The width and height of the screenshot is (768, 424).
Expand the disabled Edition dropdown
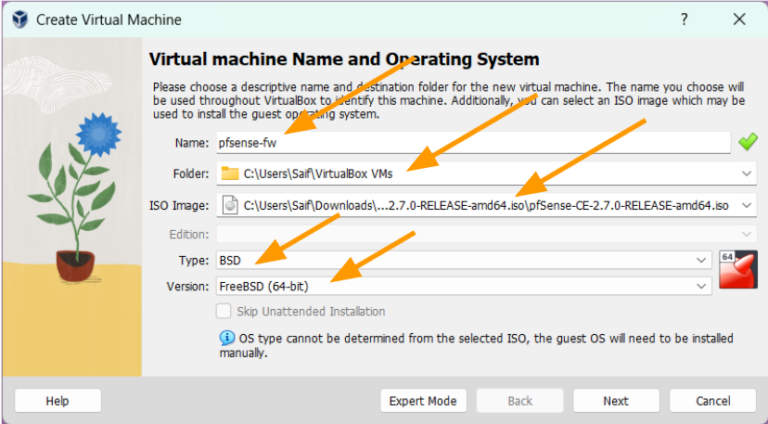coord(746,234)
